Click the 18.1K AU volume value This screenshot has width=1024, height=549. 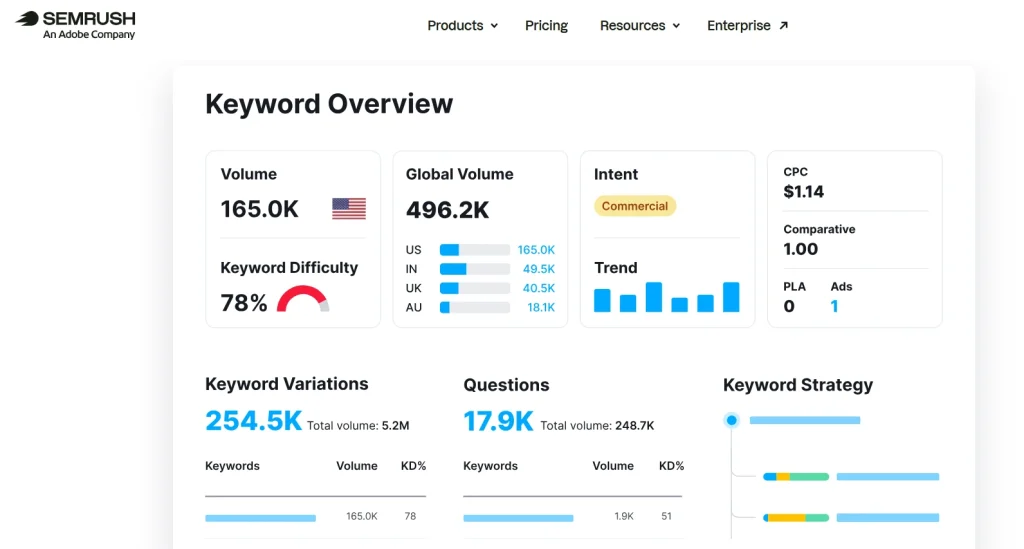(541, 307)
